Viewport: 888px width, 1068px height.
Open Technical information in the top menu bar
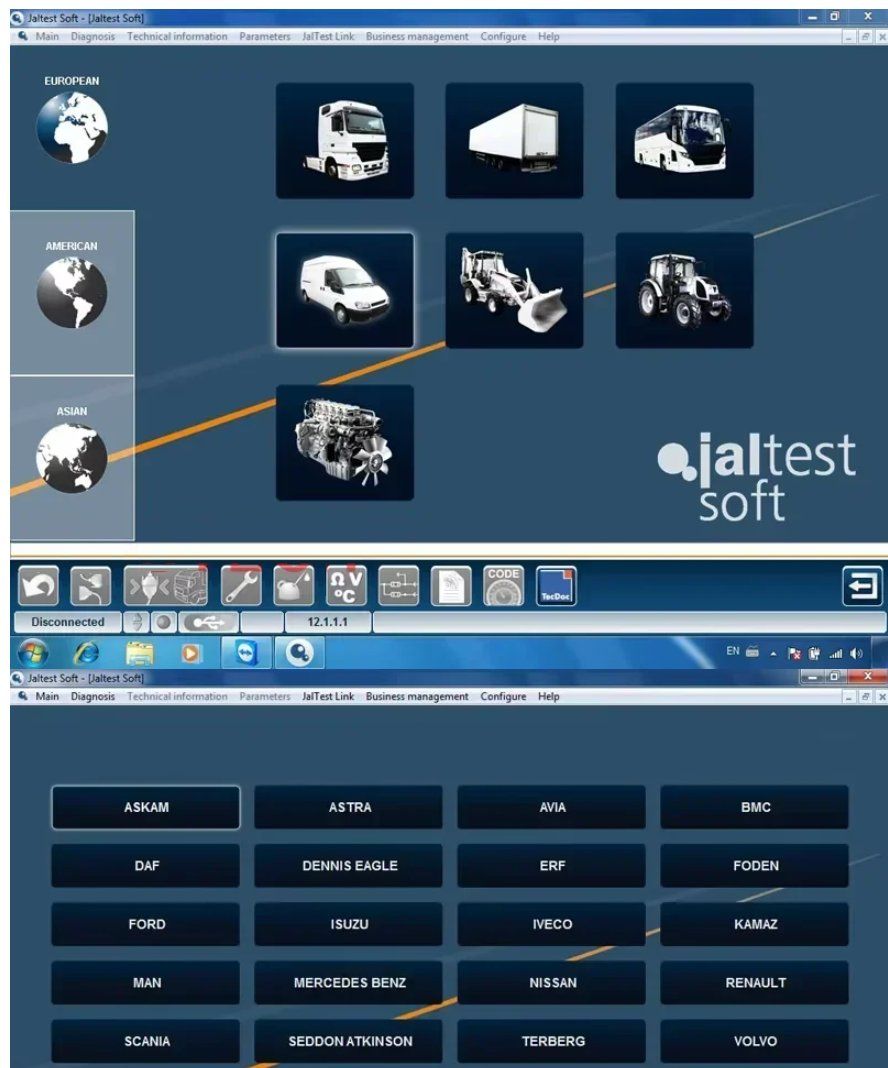pyautogui.click(x=177, y=37)
